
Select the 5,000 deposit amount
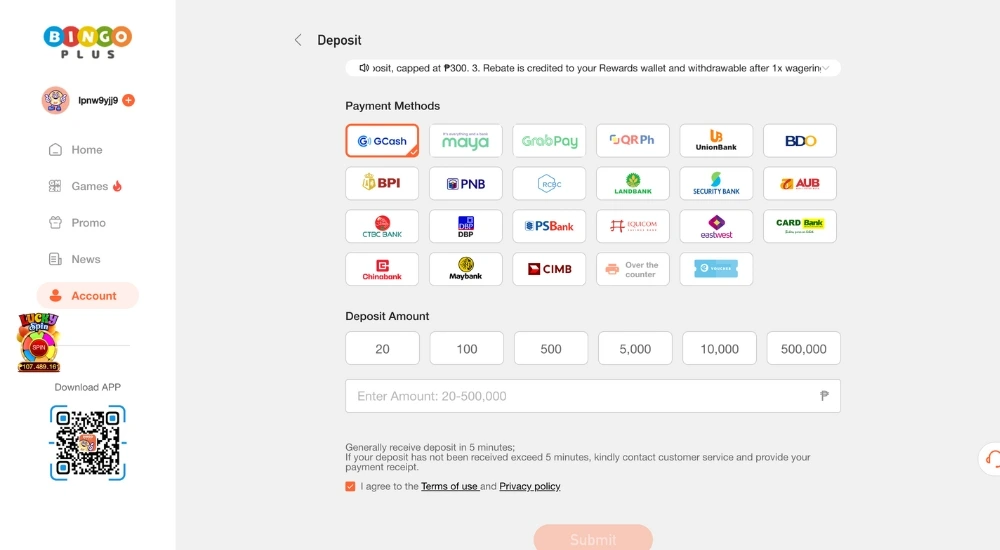click(x=635, y=348)
